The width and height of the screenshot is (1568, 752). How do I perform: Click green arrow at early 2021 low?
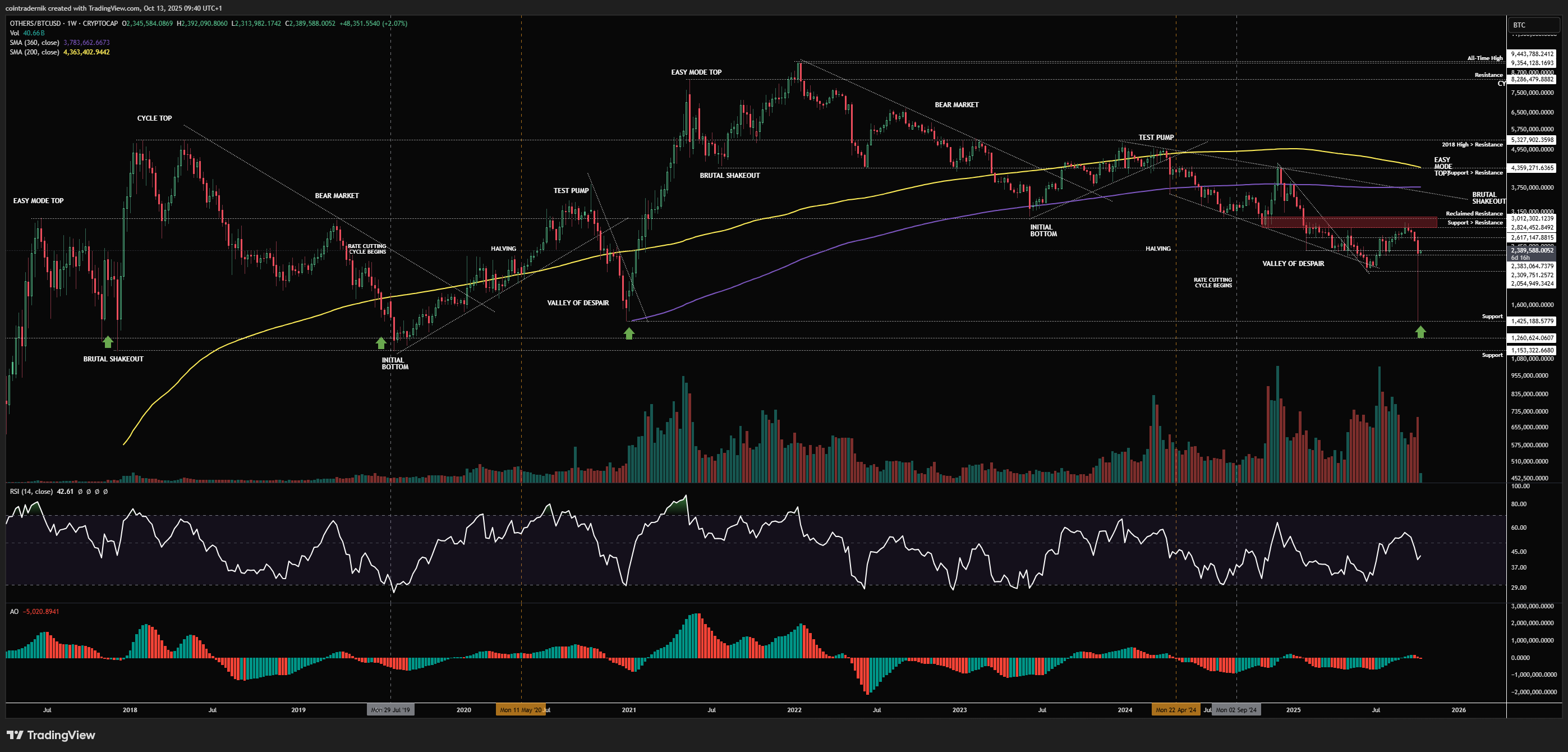(x=629, y=333)
